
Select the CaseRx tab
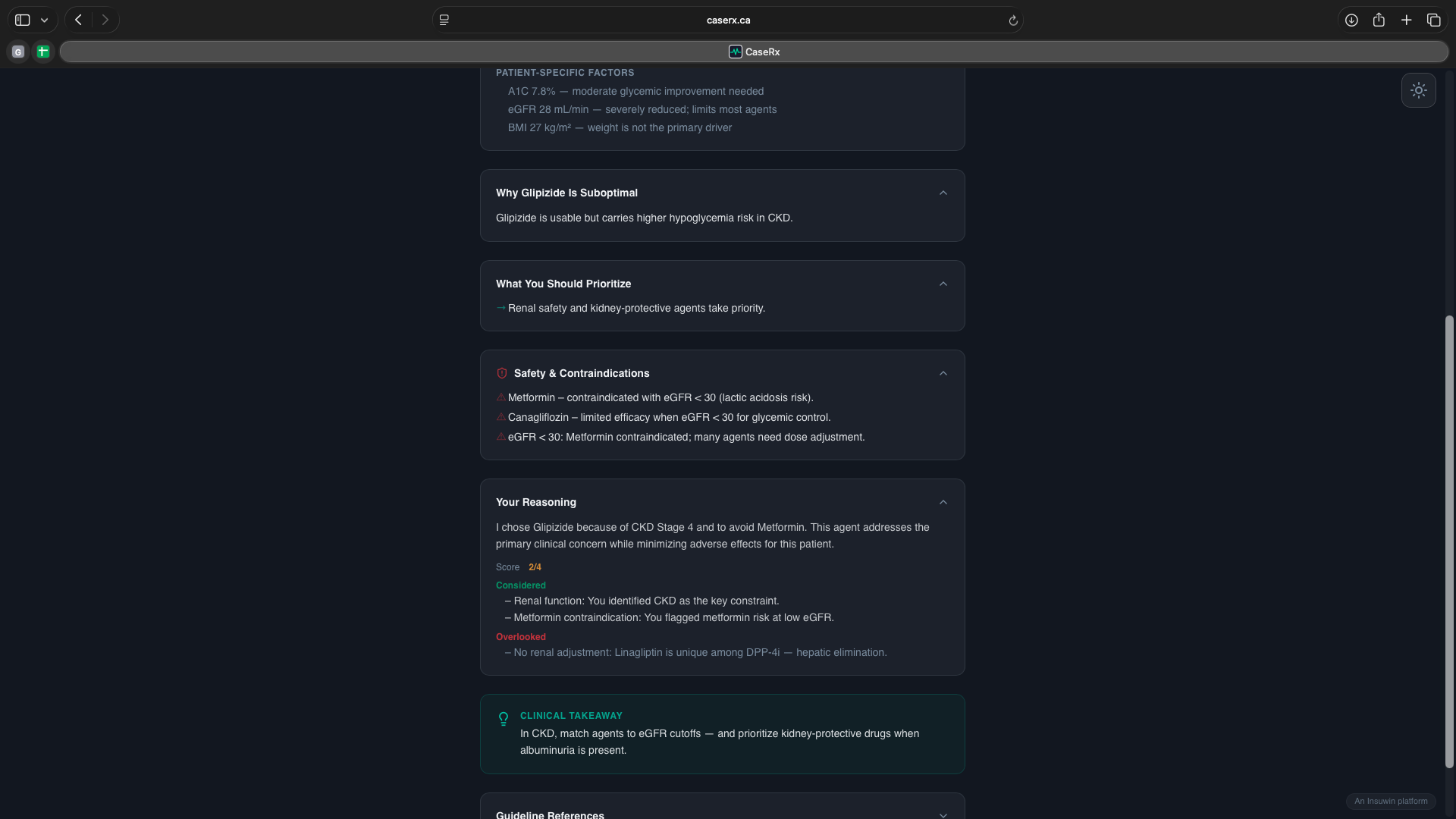pos(754,52)
